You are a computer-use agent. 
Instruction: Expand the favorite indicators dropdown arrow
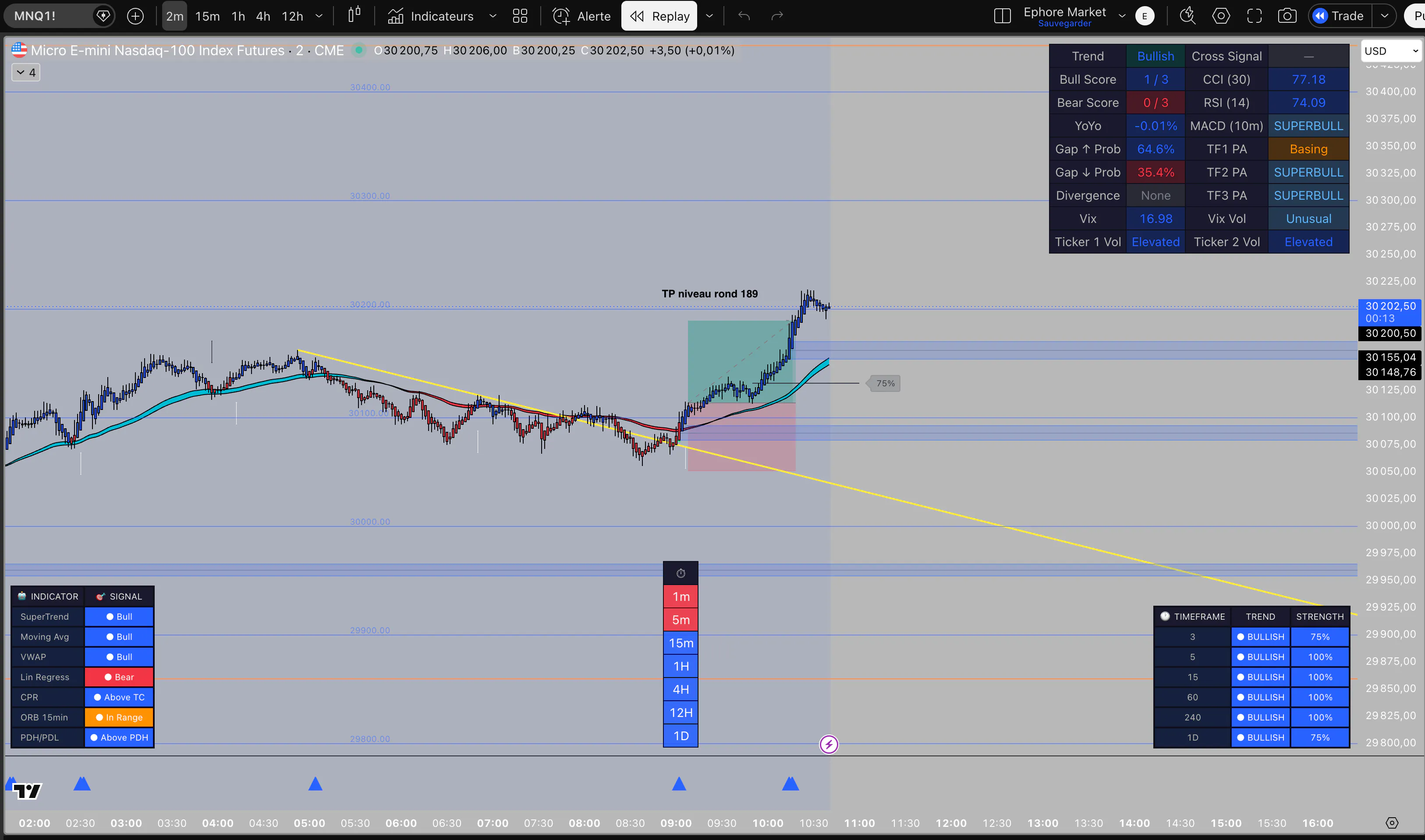click(x=493, y=16)
